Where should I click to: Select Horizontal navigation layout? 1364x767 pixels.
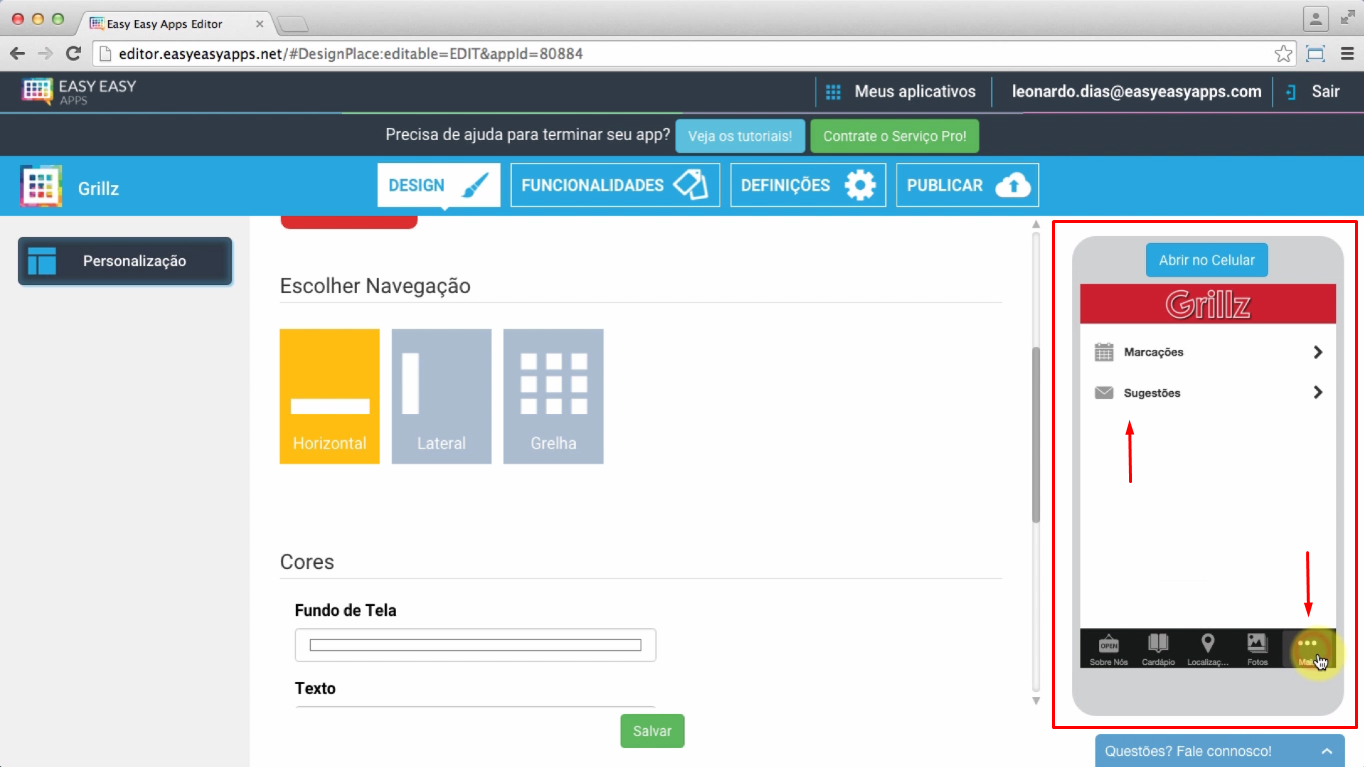[330, 396]
